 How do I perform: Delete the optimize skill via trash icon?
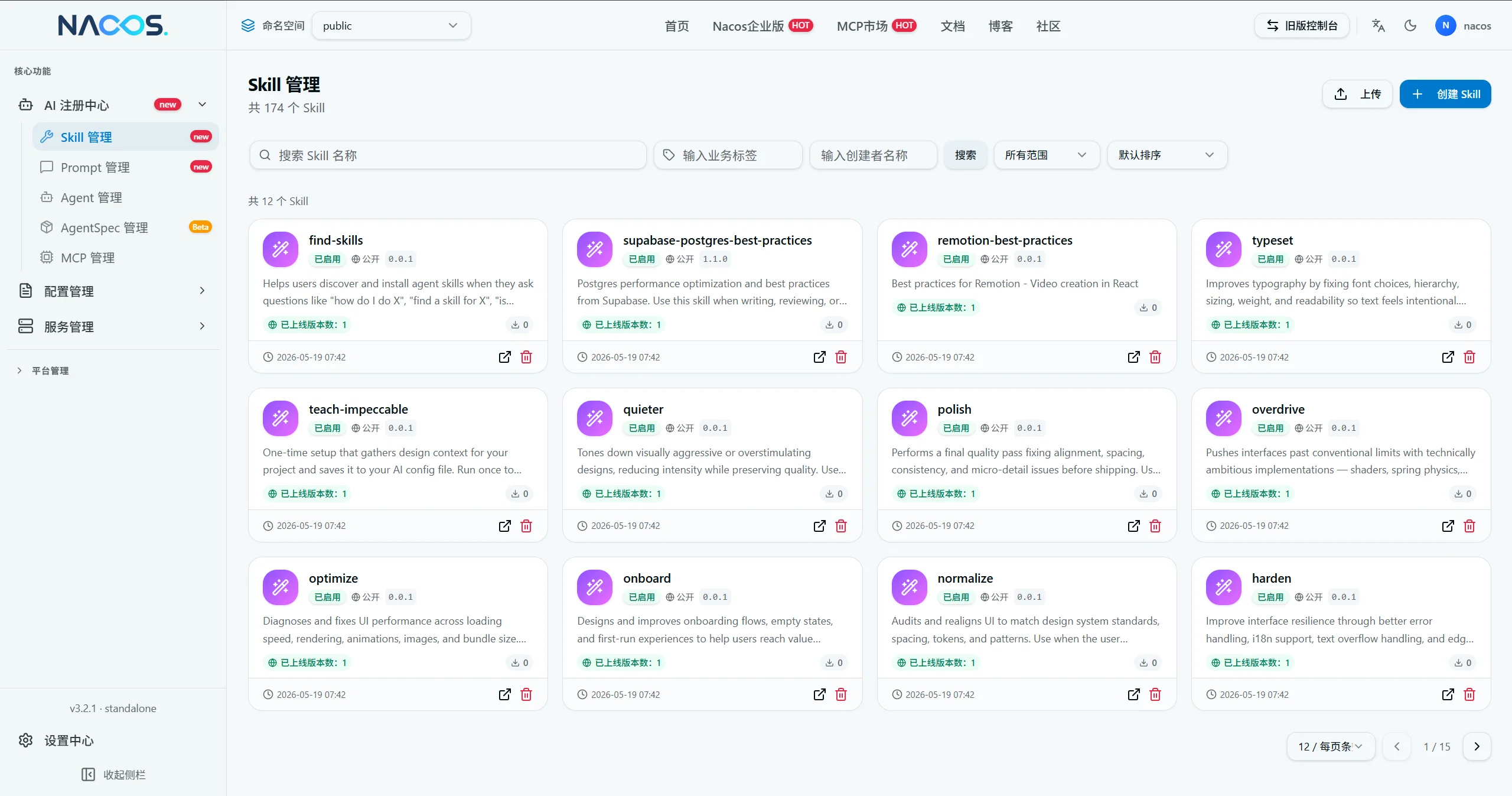tap(526, 694)
